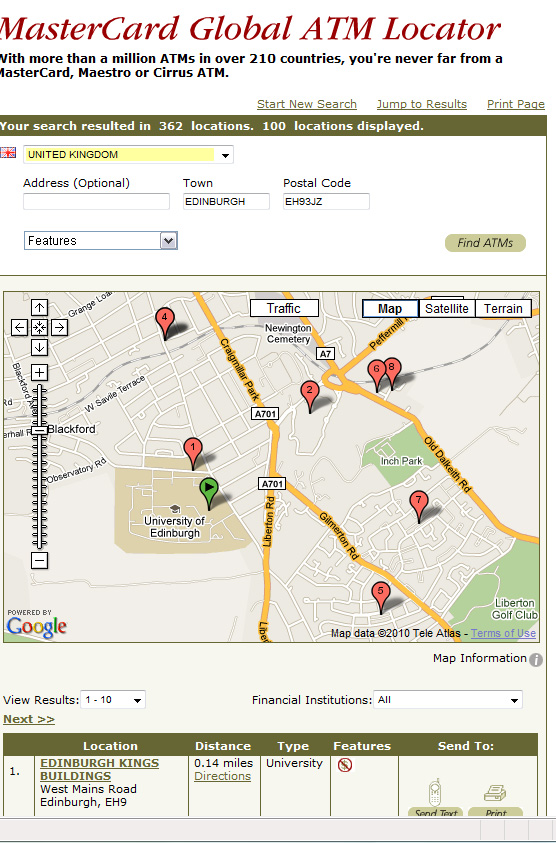Screen dimensions: 556x843
Task: Zoom in with the plus button
Action: point(39,372)
